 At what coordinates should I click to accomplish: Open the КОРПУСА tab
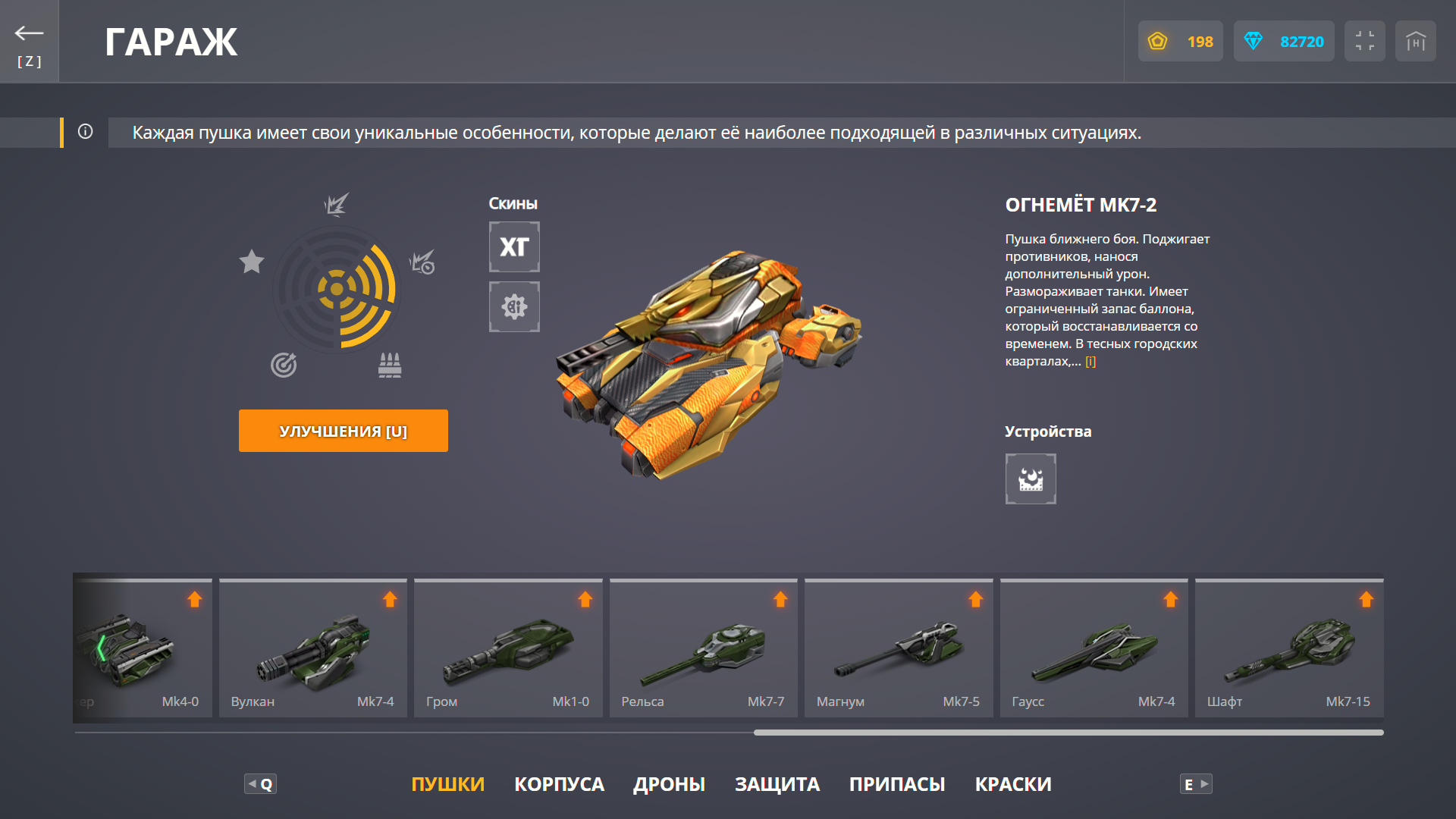pyautogui.click(x=559, y=784)
